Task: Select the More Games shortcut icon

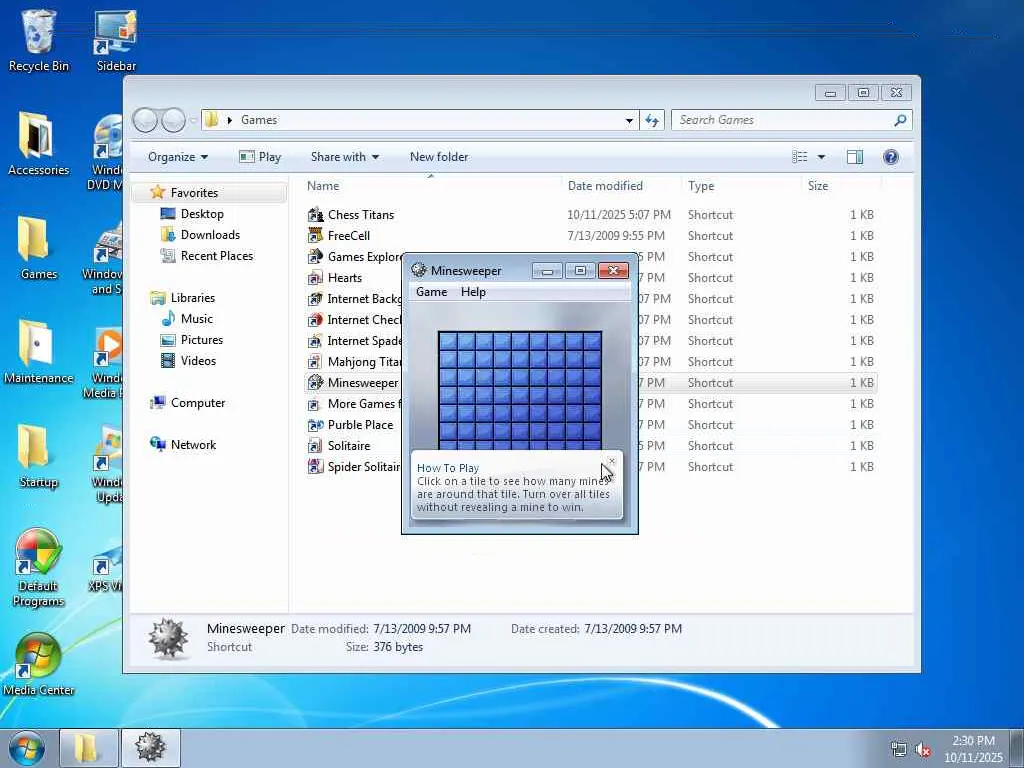Action: (315, 404)
